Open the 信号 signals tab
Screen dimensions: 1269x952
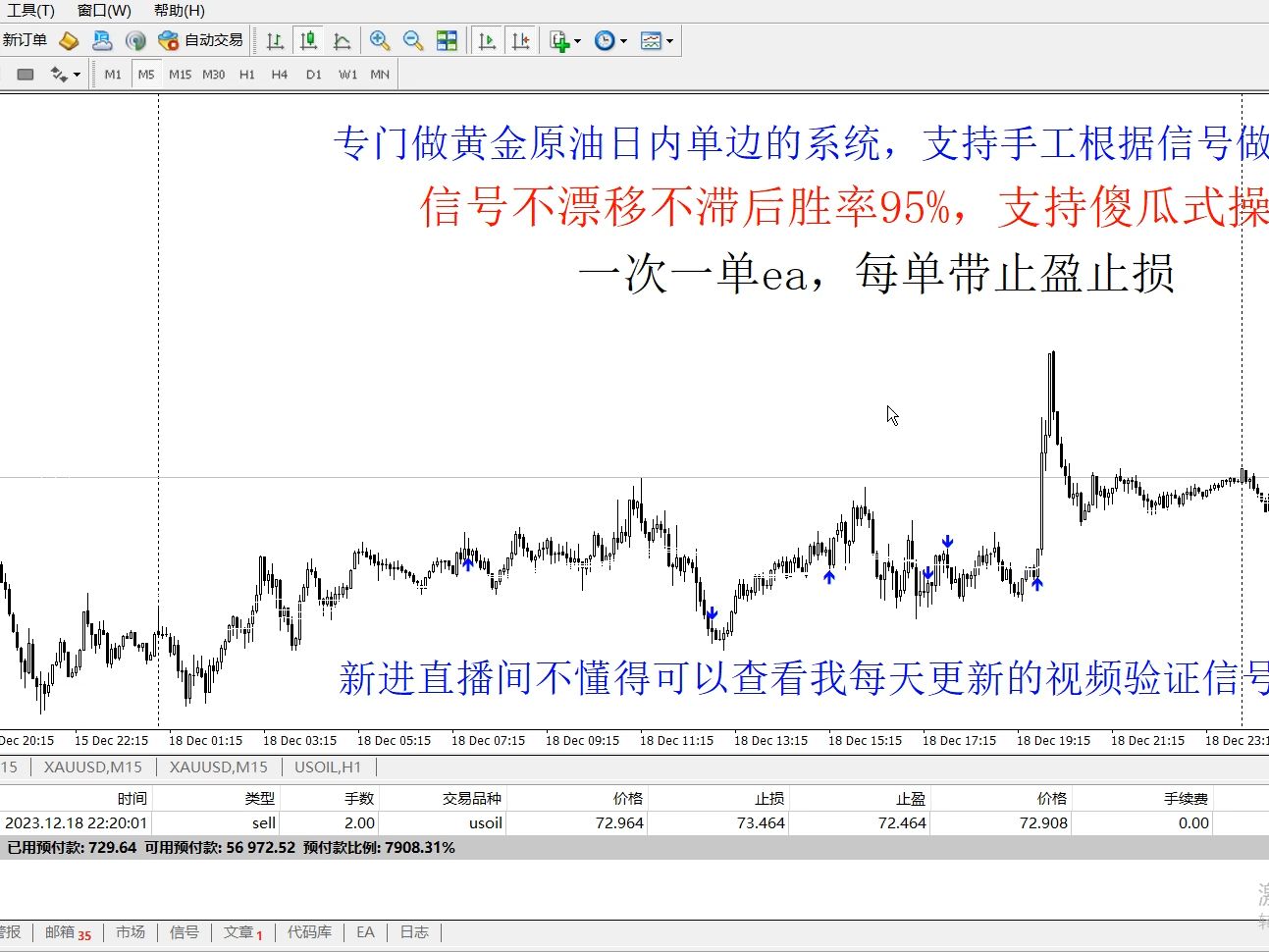coord(185,932)
